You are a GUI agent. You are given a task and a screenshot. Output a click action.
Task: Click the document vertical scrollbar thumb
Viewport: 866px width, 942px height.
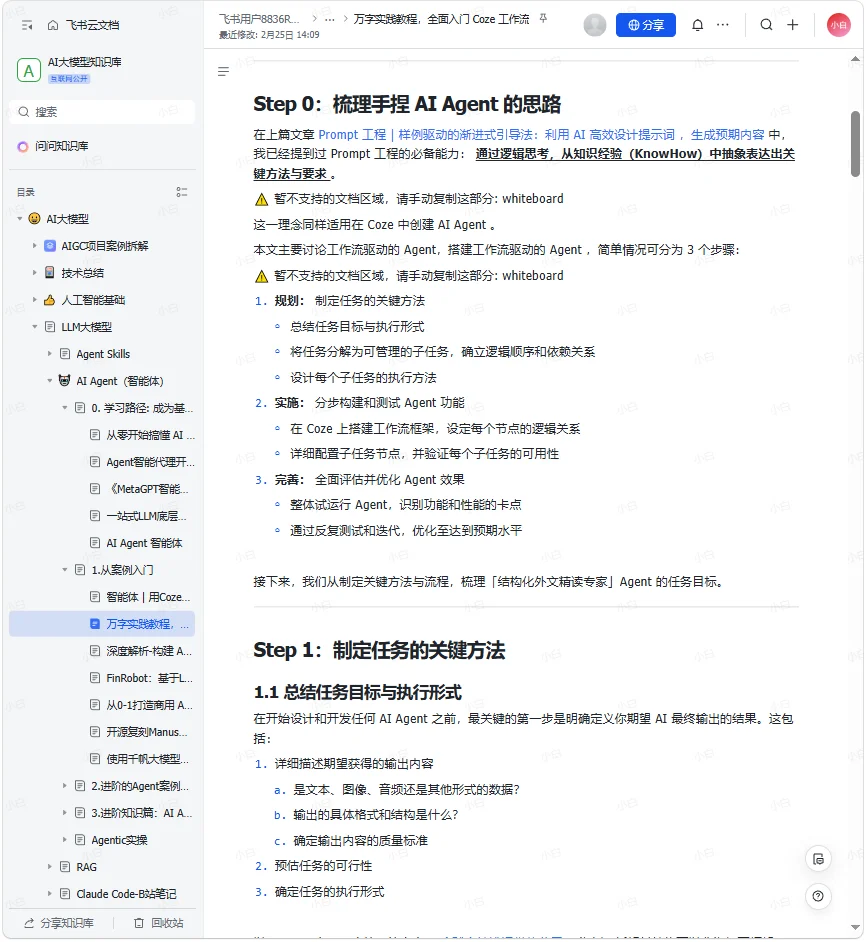coord(855,144)
